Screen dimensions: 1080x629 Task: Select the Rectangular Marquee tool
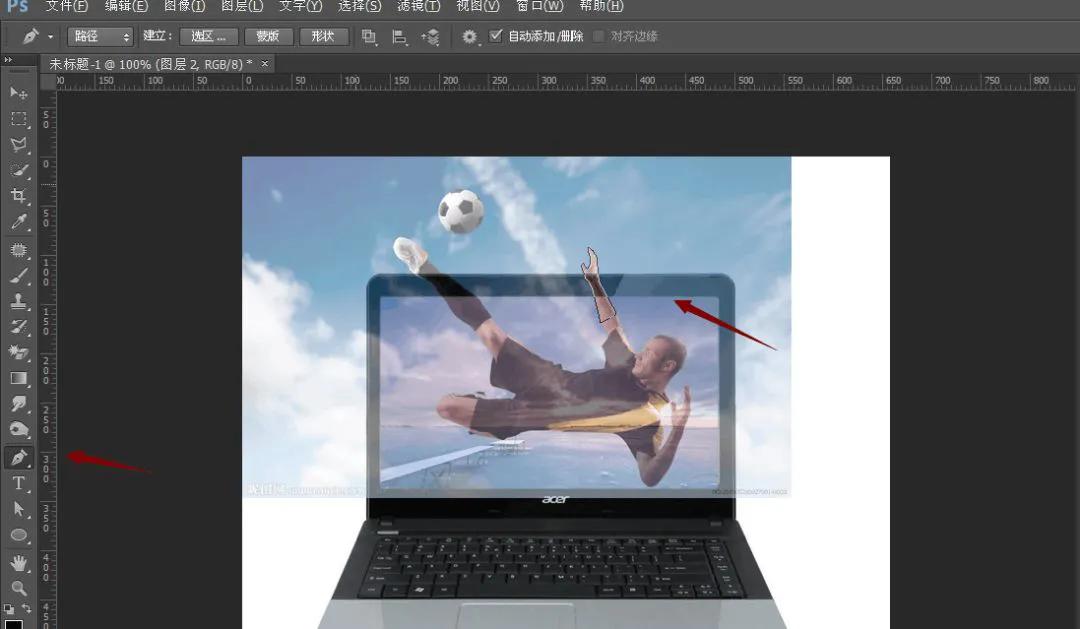tap(18, 118)
